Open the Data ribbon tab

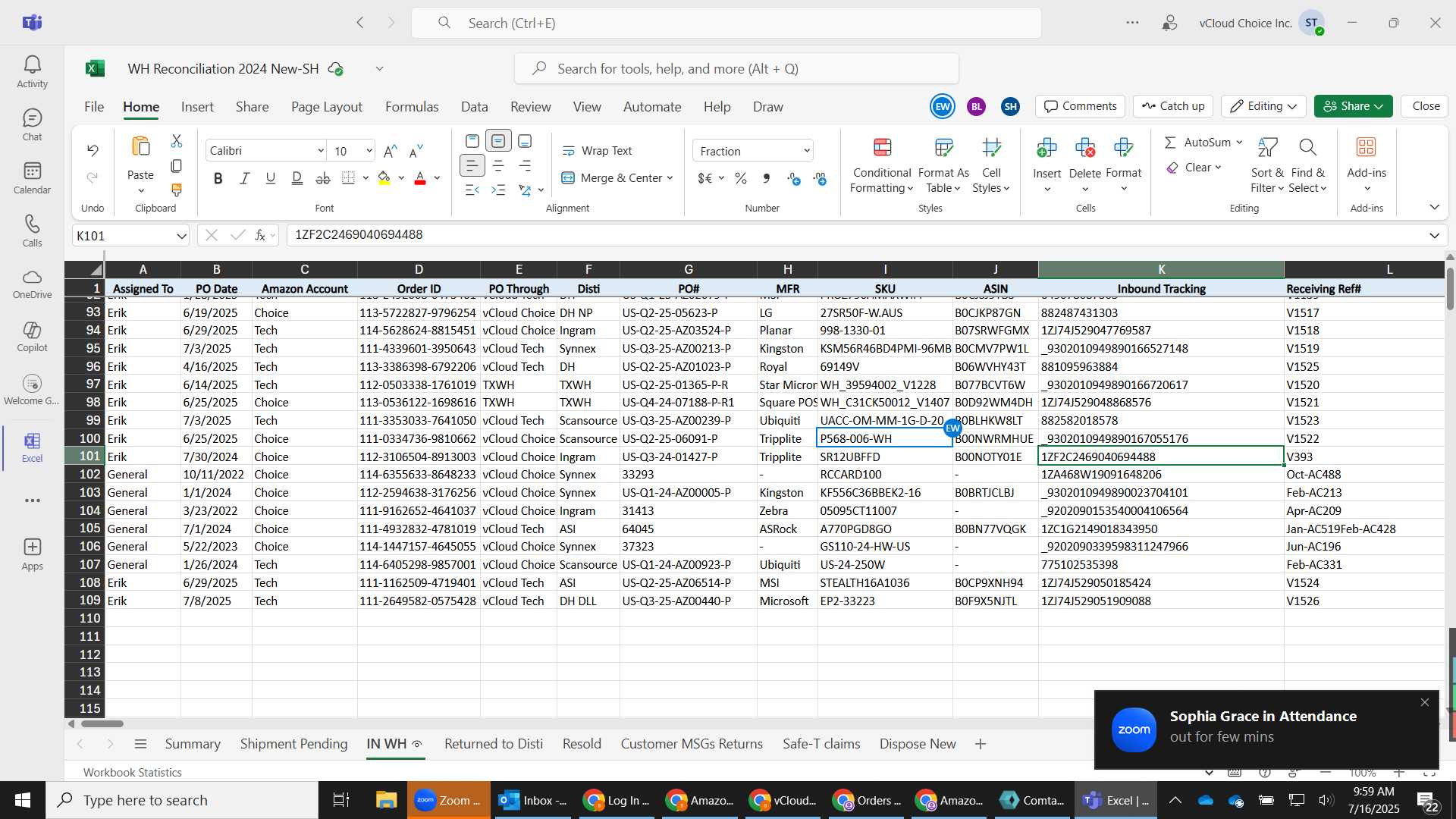(475, 107)
